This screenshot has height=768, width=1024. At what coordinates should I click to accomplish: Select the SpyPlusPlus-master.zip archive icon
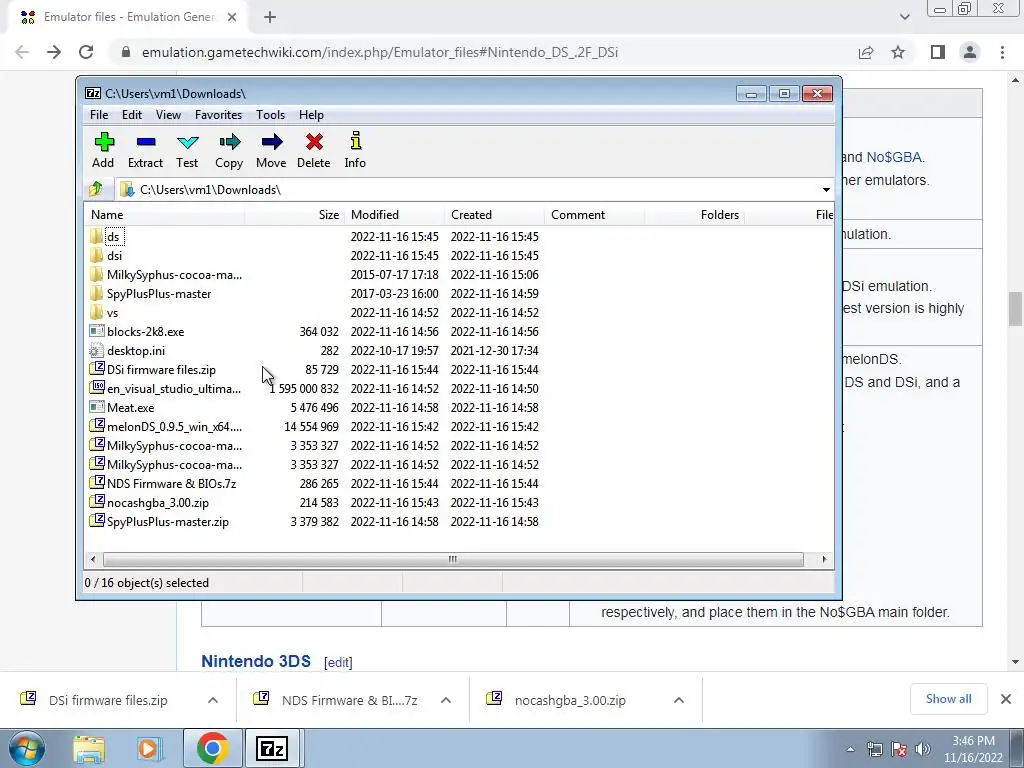coord(97,520)
